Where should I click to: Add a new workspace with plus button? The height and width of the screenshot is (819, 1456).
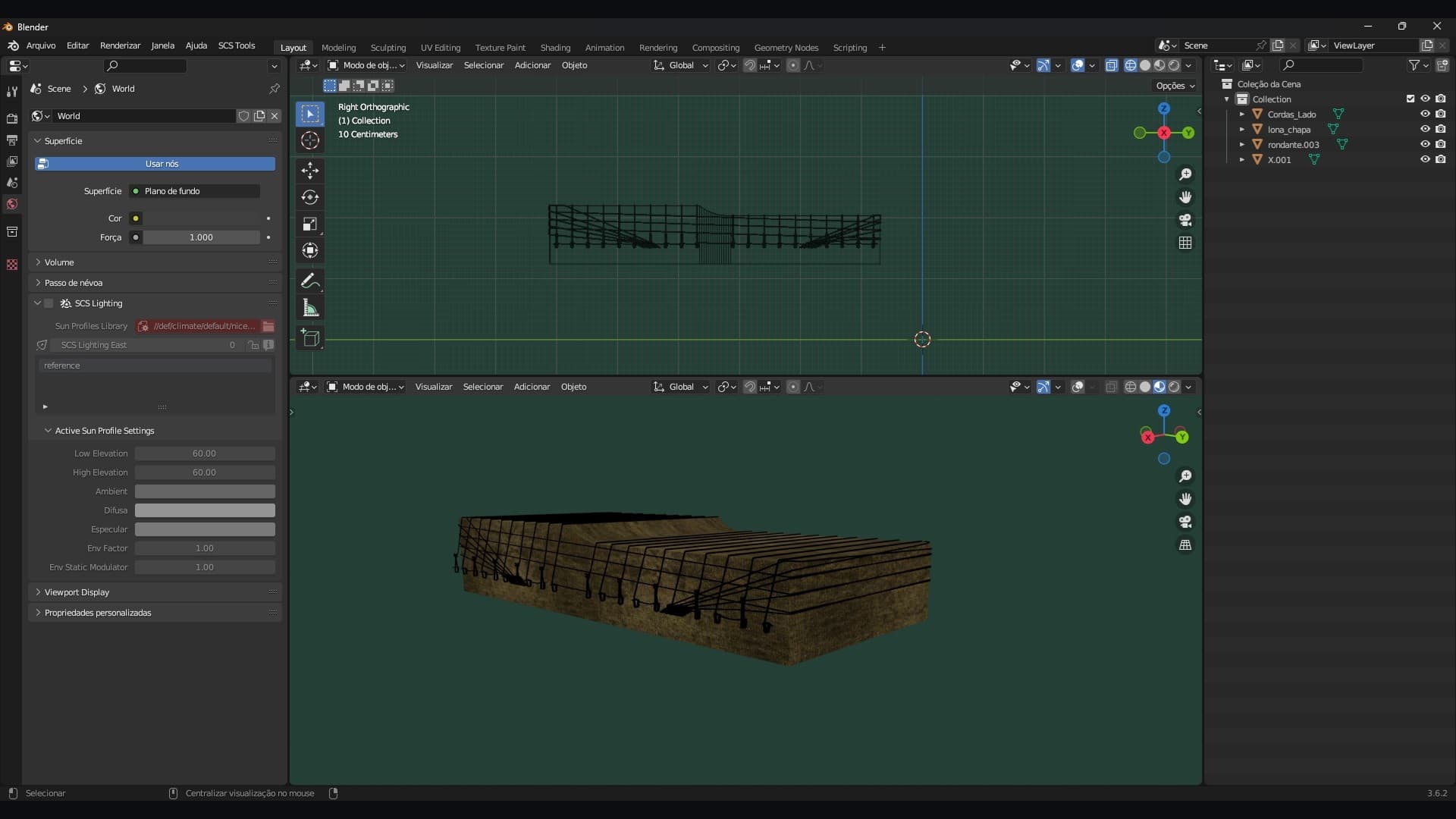coord(882,48)
